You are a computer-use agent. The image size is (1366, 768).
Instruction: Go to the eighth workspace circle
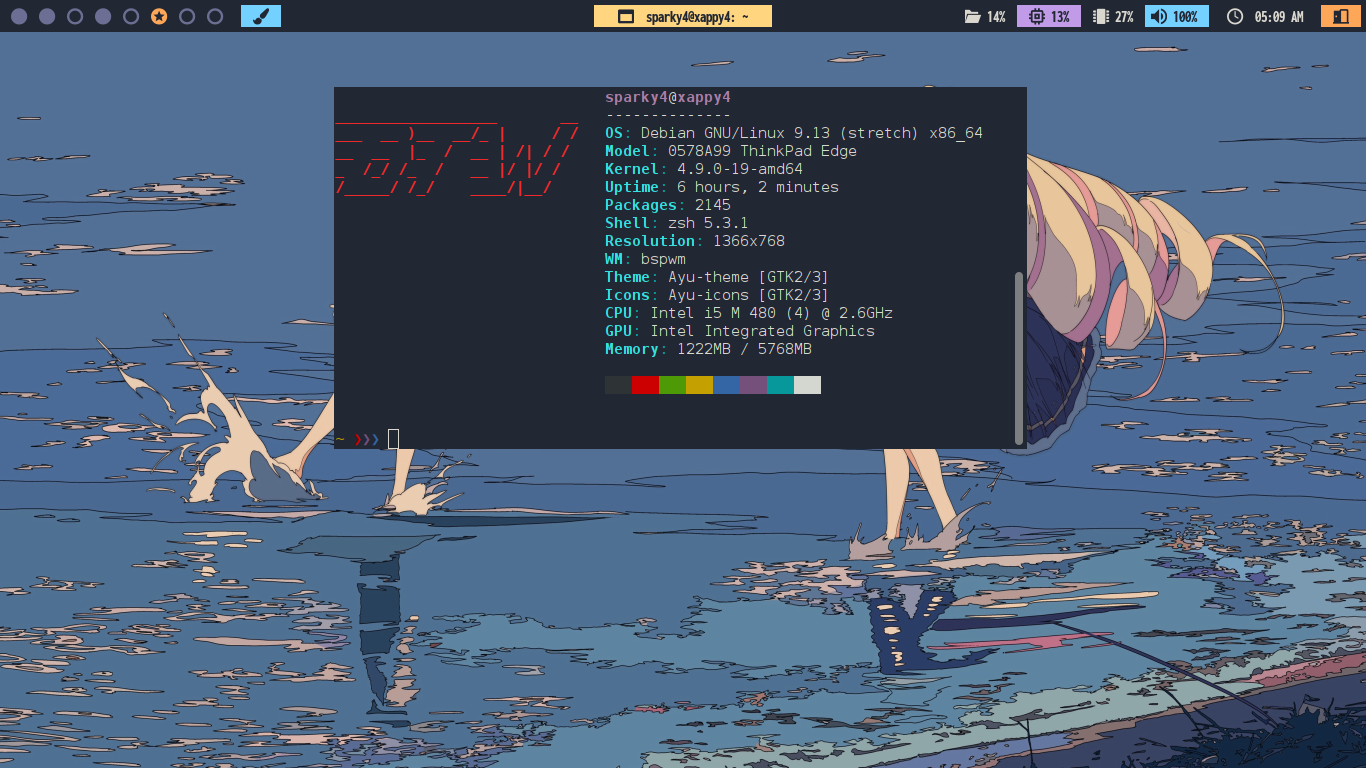tap(215, 16)
